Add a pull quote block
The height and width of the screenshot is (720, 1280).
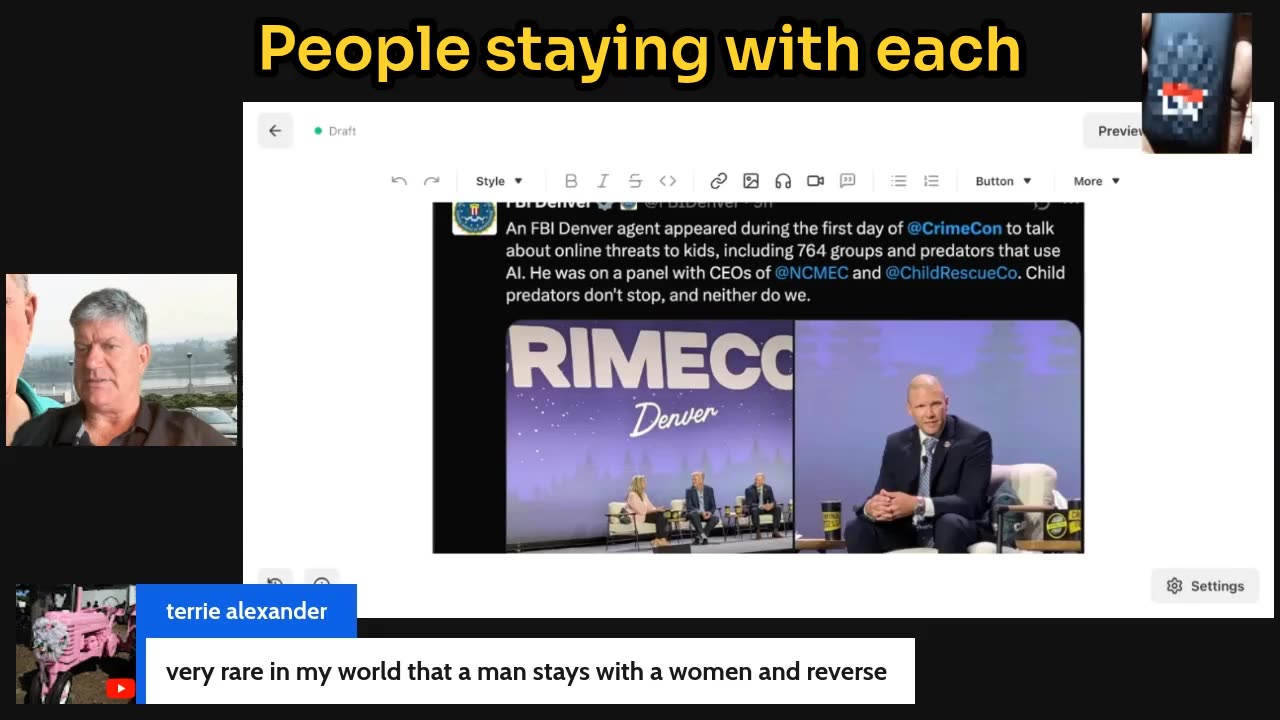tap(848, 181)
